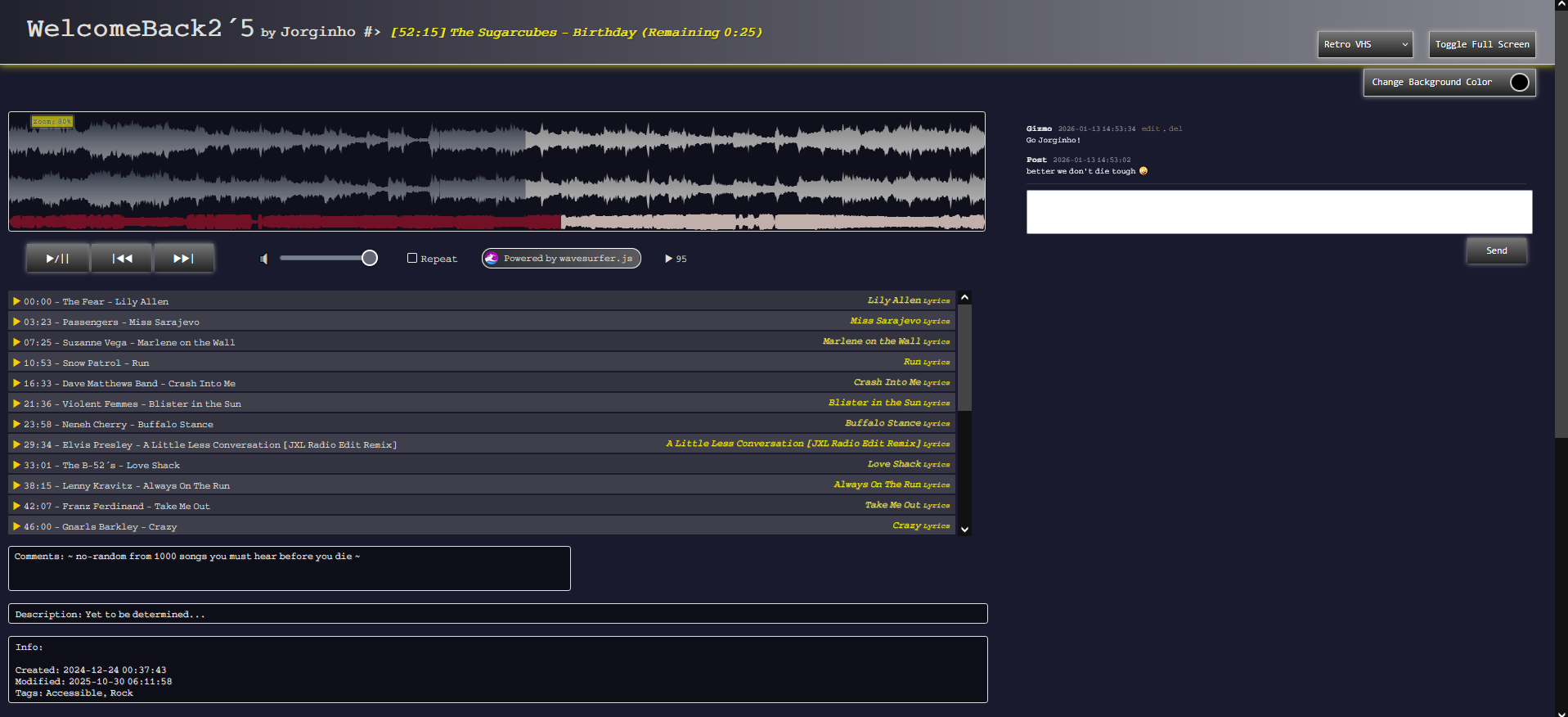
Task: Click into the chat message box
Action: (x=1278, y=212)
